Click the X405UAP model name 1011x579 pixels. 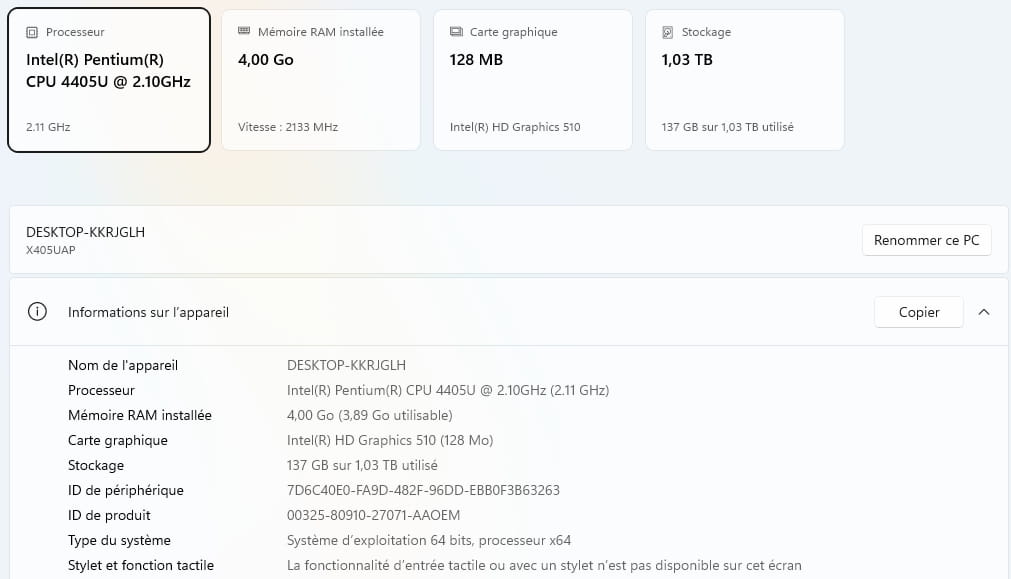click(50, 250)
